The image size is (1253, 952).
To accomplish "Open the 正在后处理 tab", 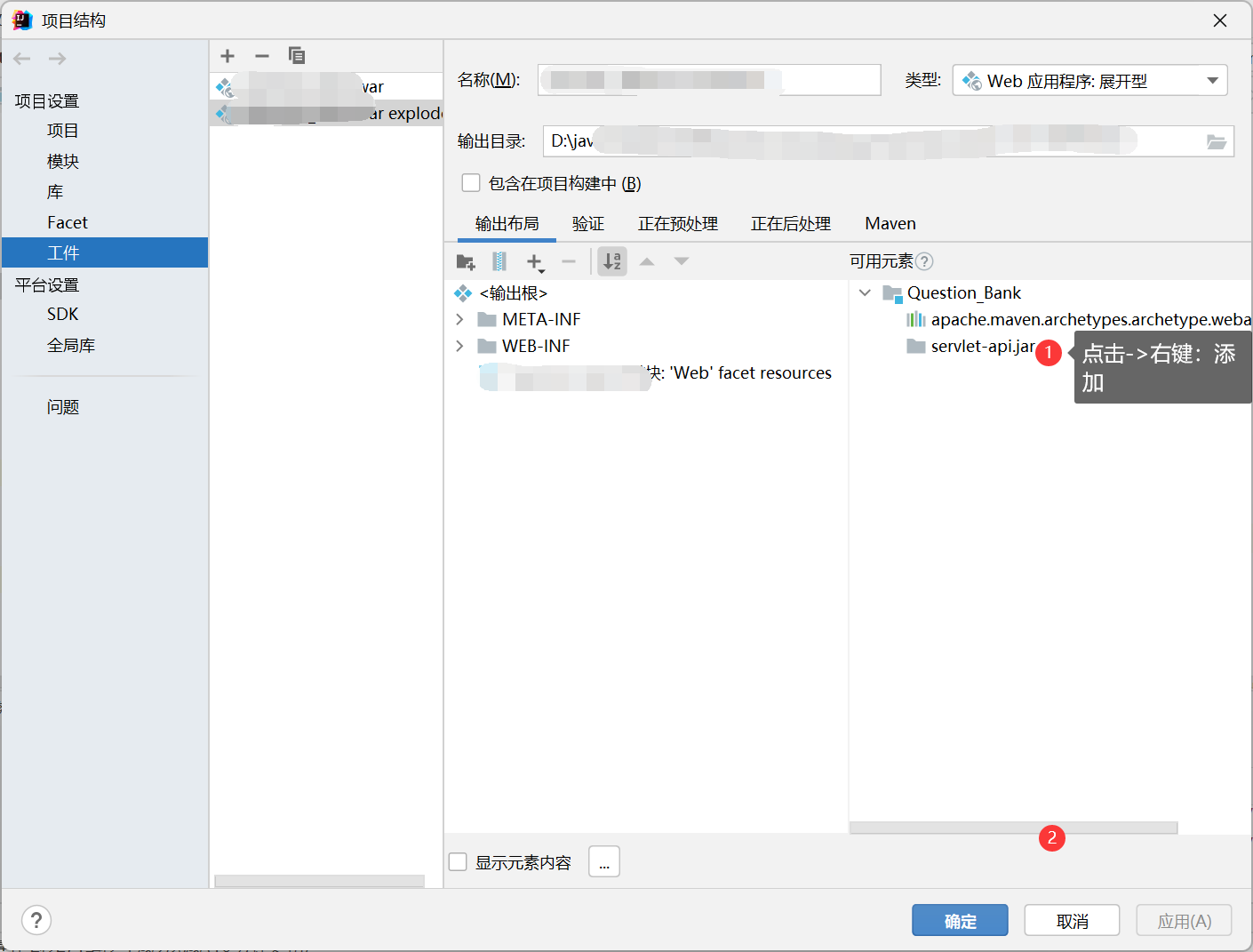I will (x=791, y=224).
